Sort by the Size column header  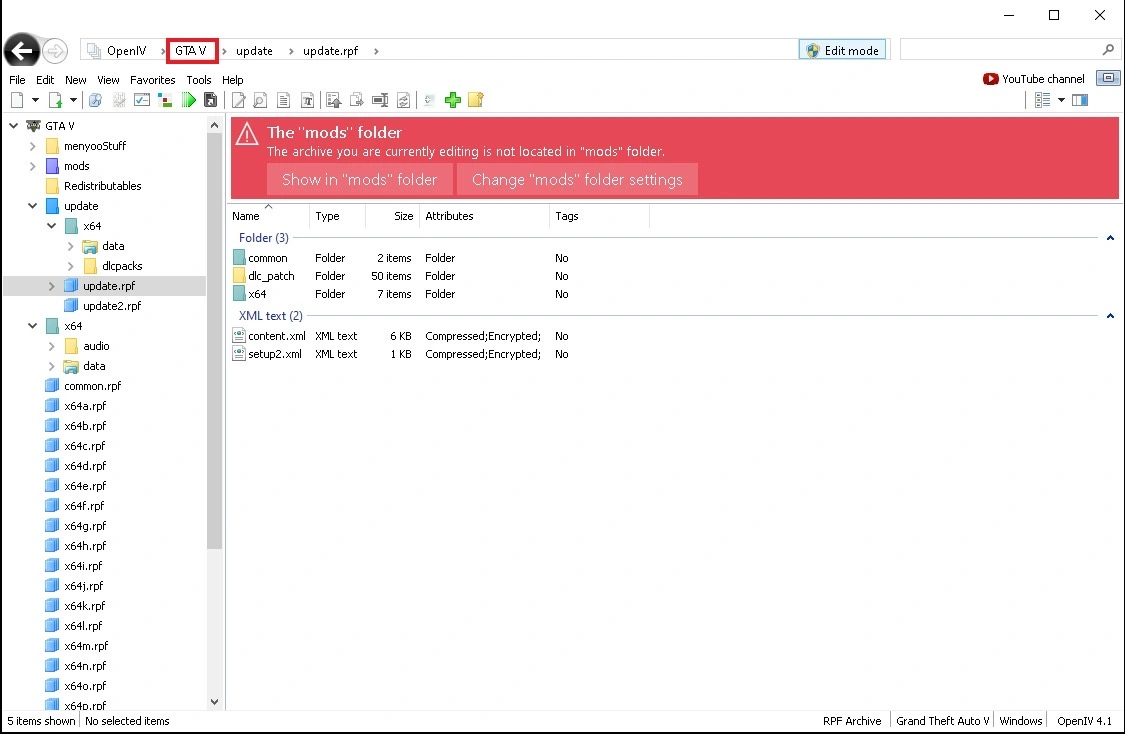tap(392, 216)
